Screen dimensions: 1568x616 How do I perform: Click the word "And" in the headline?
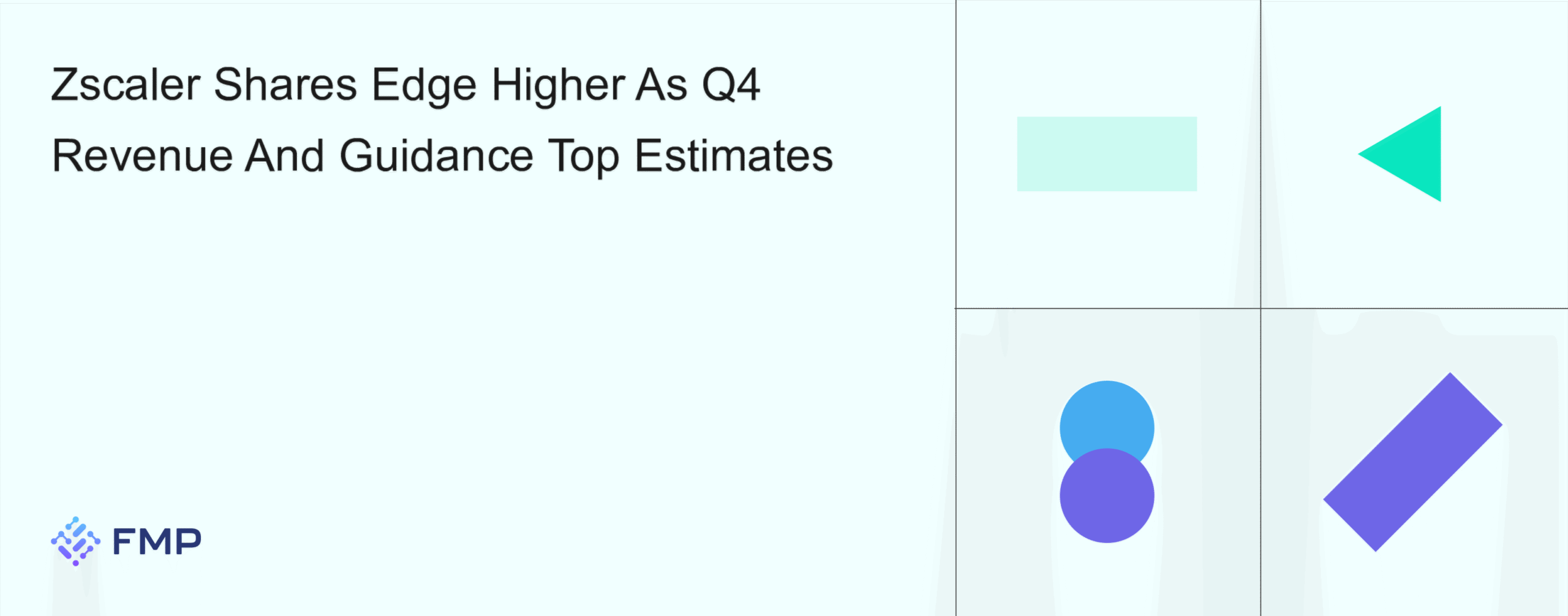(285, 156)
